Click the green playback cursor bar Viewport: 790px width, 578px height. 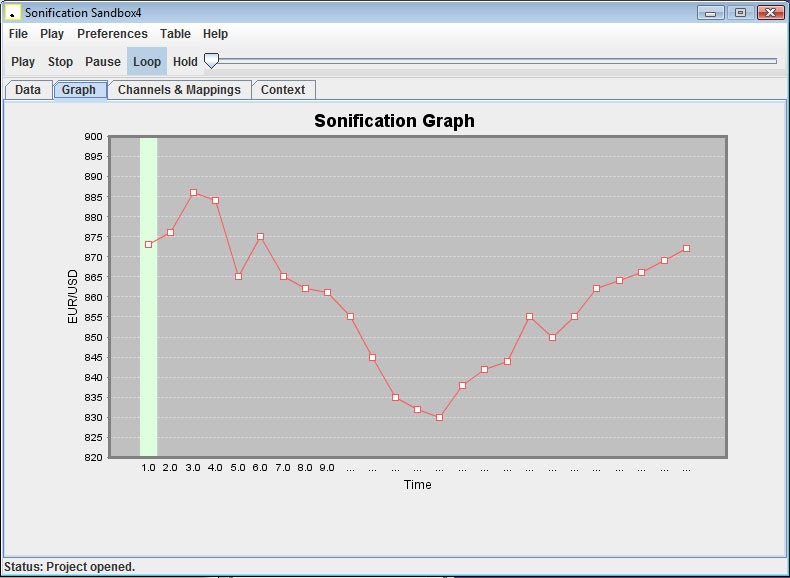coord(148,350)
